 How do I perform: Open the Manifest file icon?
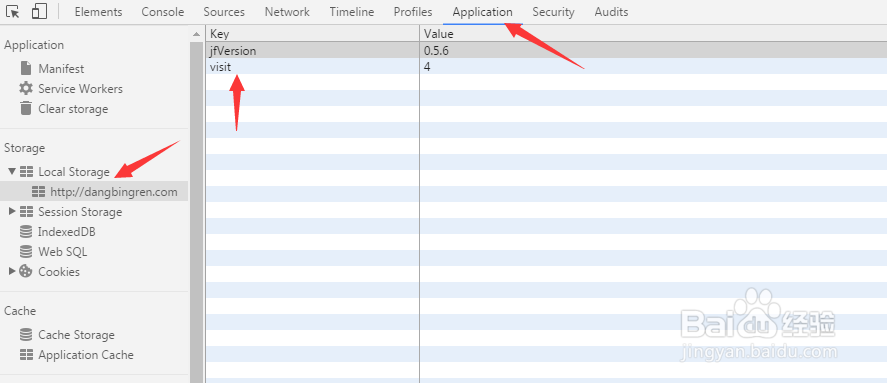click(x=26, y=68)
